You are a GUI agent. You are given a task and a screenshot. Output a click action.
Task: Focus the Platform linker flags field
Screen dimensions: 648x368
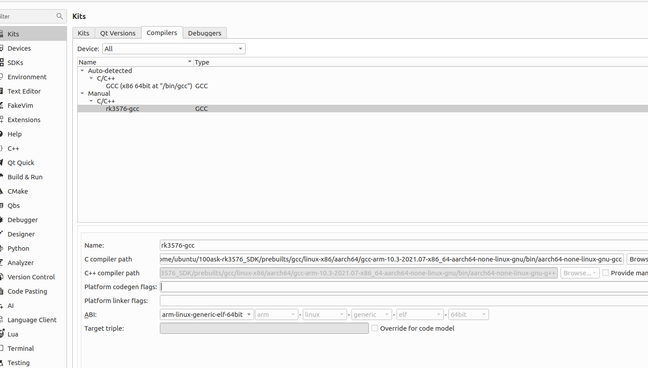click(x=404, y=301)
